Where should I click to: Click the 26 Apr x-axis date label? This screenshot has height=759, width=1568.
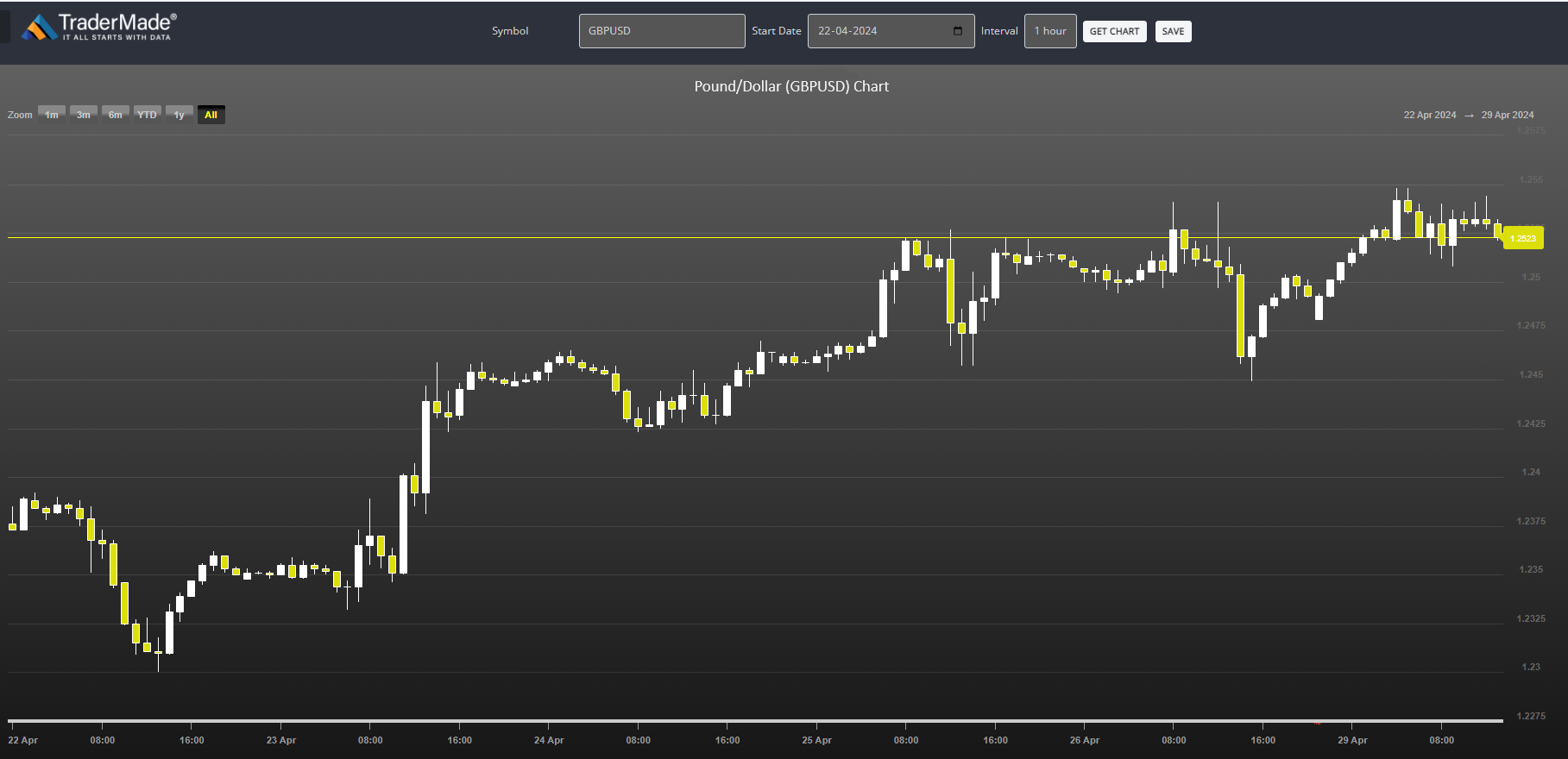click(x=1085, y=740)
